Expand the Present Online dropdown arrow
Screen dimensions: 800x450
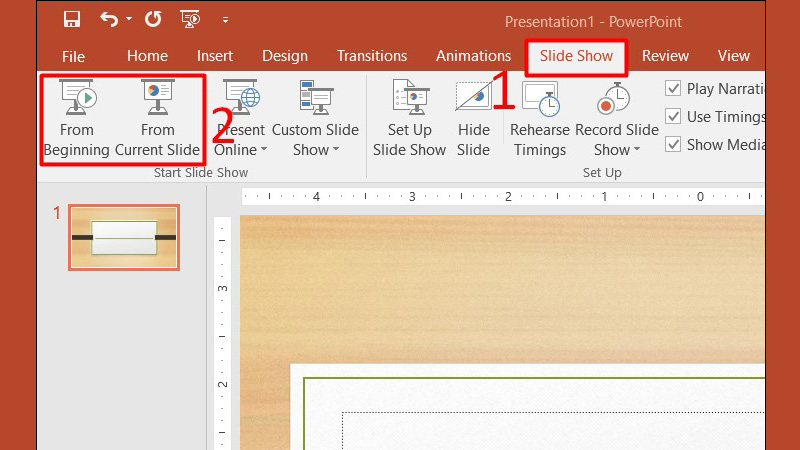click(x=264, y=149)
